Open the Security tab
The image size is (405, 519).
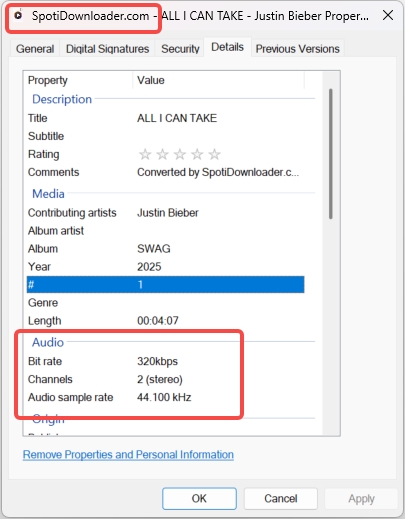click(x=180, y=49)
